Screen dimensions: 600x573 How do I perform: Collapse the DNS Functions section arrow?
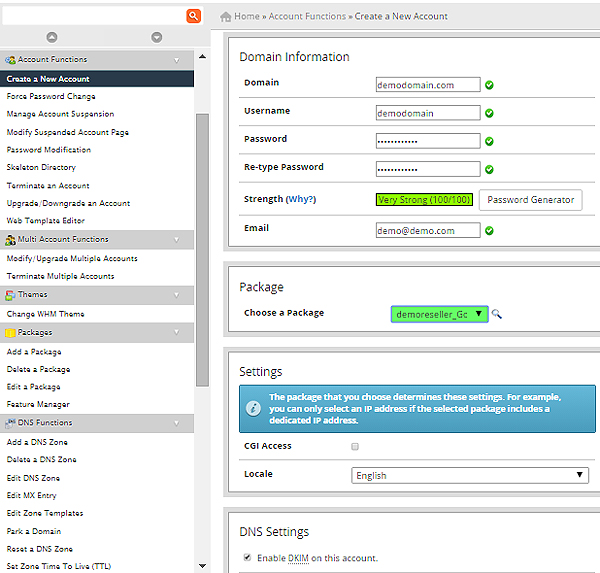(177, 423)
